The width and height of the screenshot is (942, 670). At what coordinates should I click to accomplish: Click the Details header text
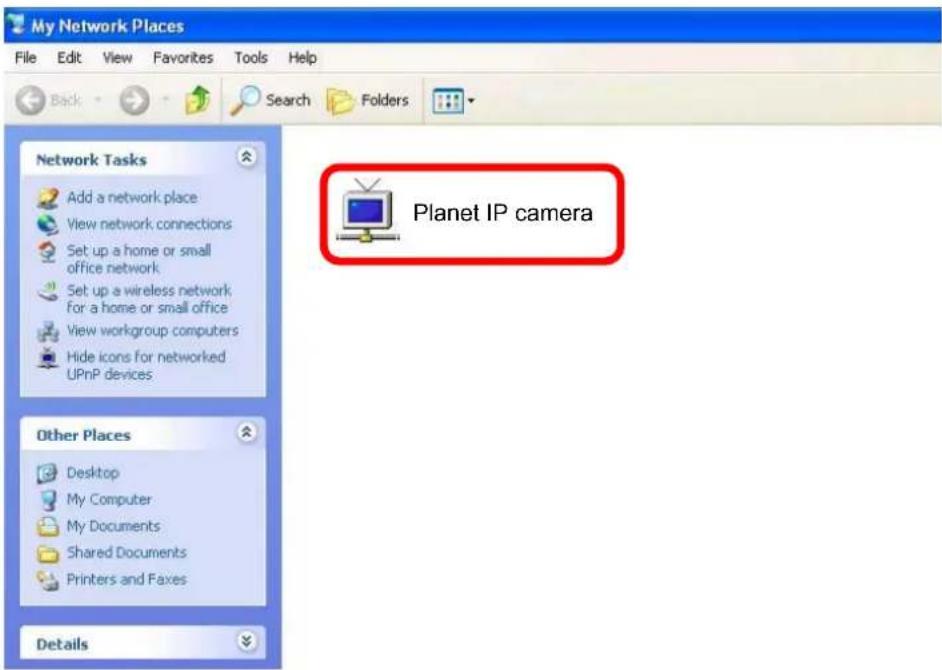pos(62,644)
